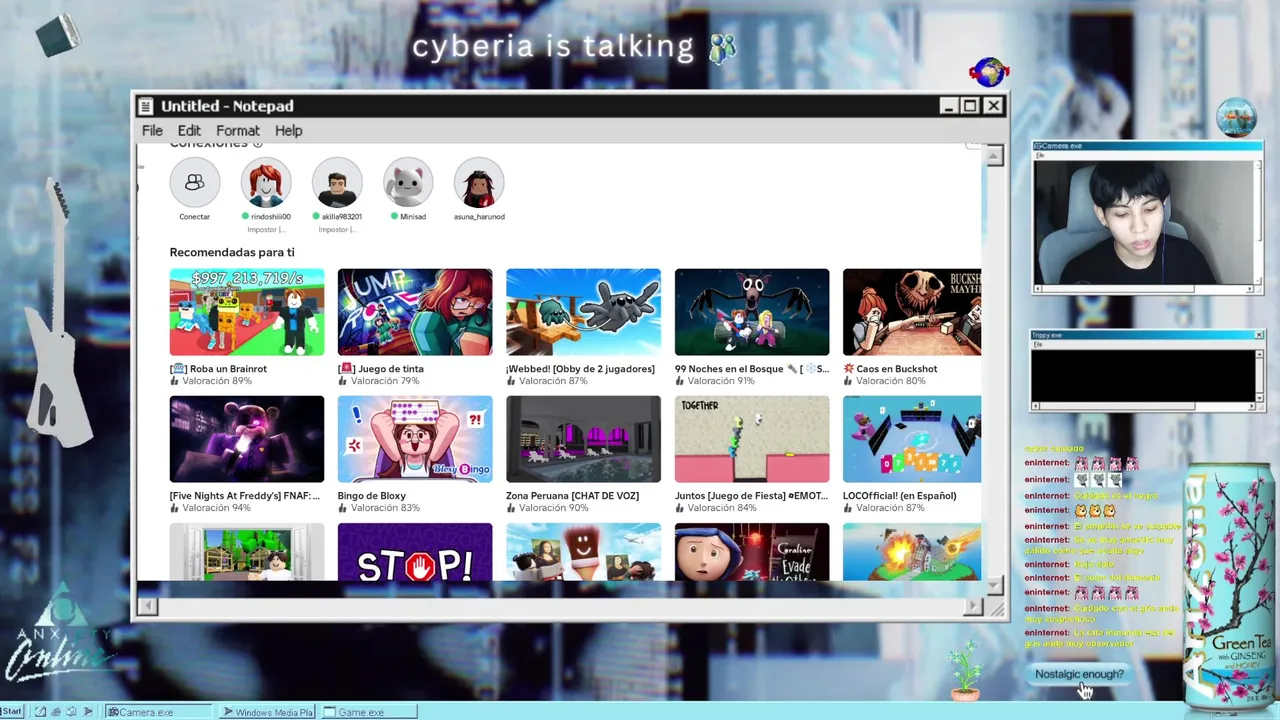Open the Format menu in Notepad
Image resolution: width=1280 pixels, height=720 pixels.
click(238, 131)
